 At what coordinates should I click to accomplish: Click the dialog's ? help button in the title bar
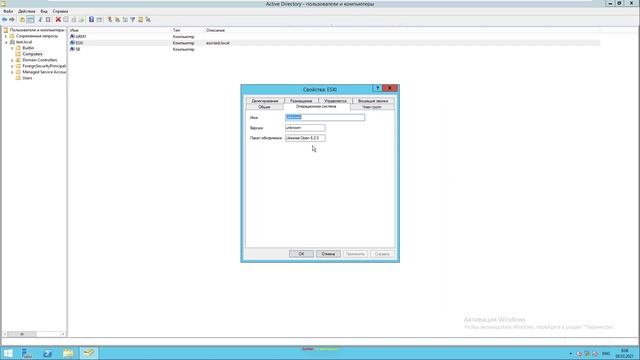point(377,88)
